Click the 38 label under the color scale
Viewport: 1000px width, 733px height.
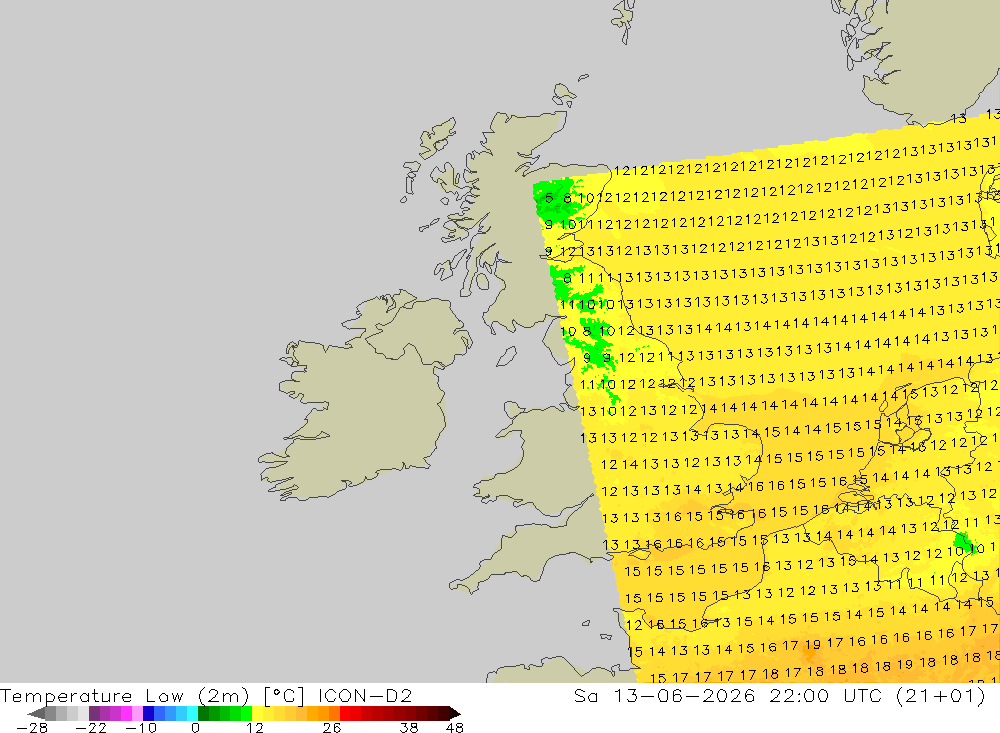pyautogui.click(x=409, y=728)
